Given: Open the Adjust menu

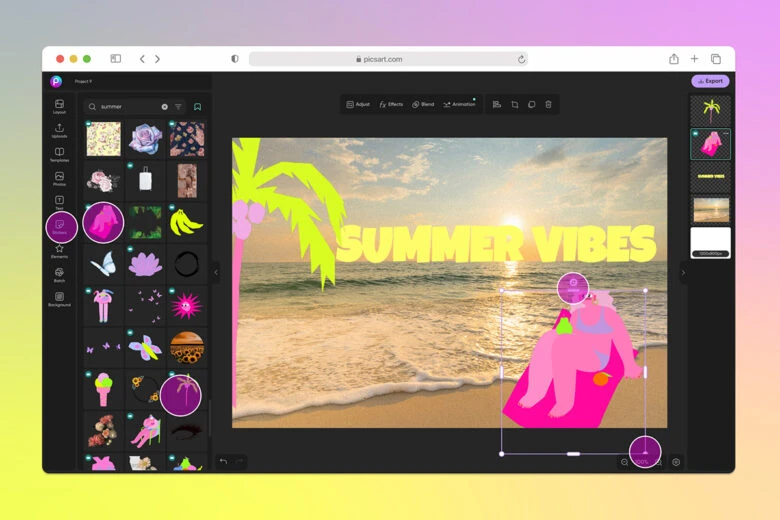Looking at the screenshot, I should pos(358,104).
